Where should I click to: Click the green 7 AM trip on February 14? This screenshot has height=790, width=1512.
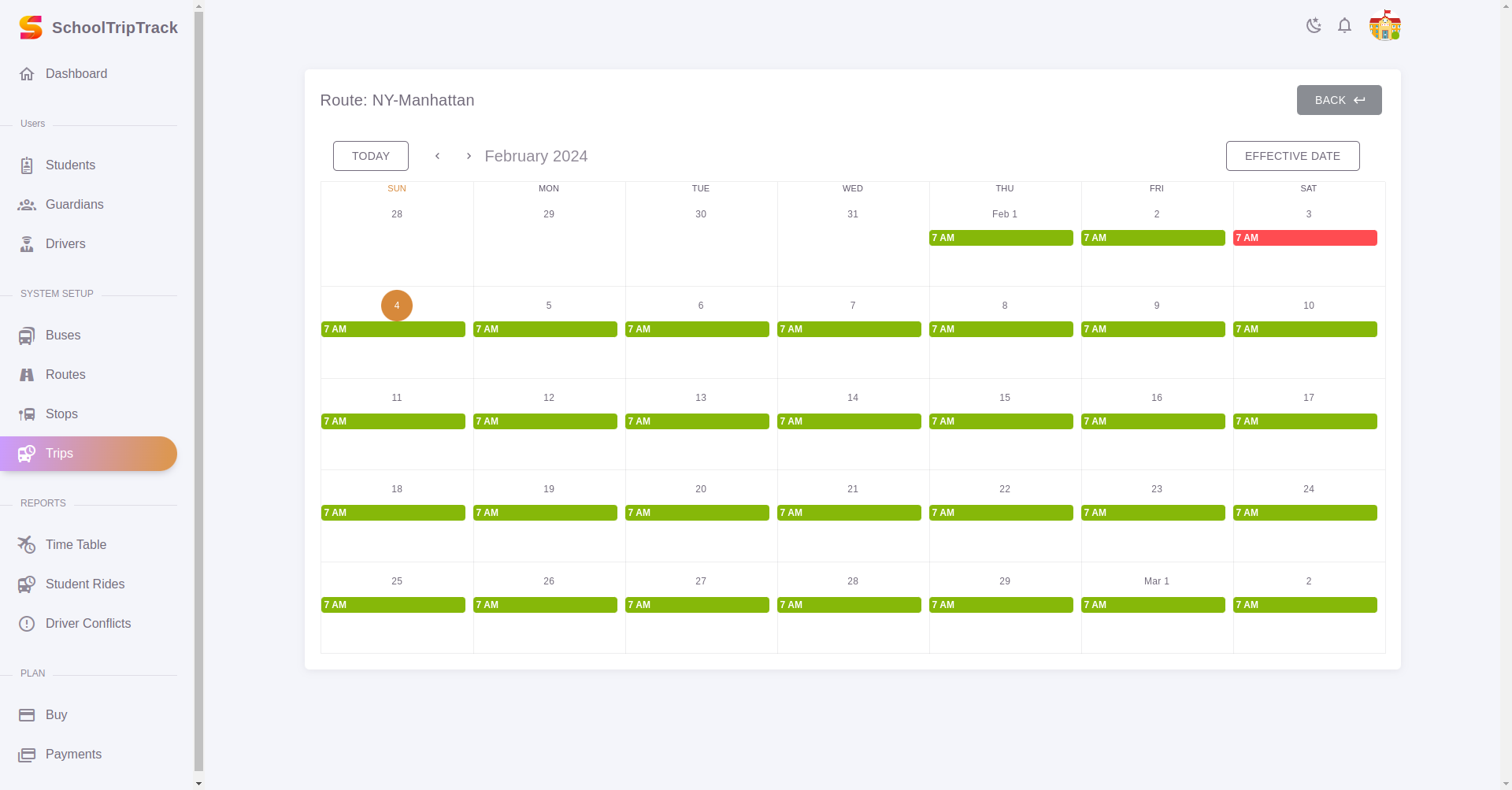[848, 421]
